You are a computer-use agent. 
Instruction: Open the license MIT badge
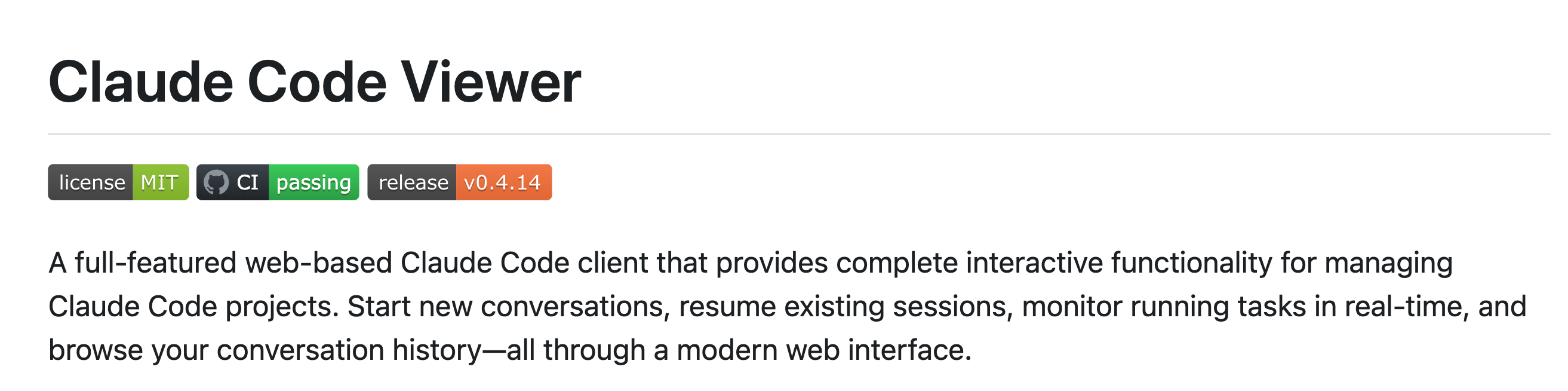coord(118,182)
